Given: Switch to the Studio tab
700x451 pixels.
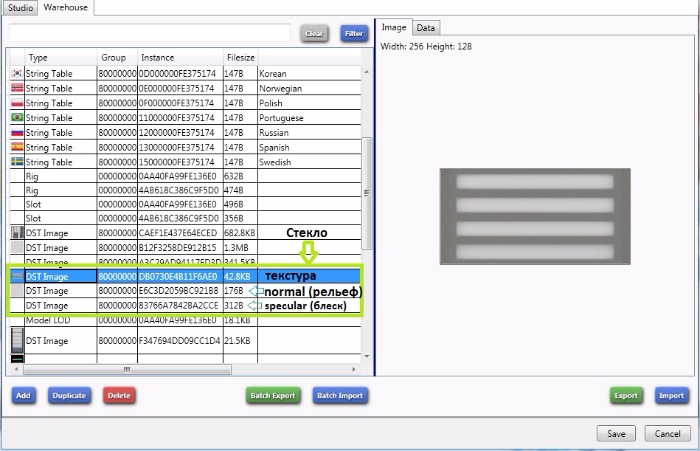Looking at the screenshot, I should (19, 7).
